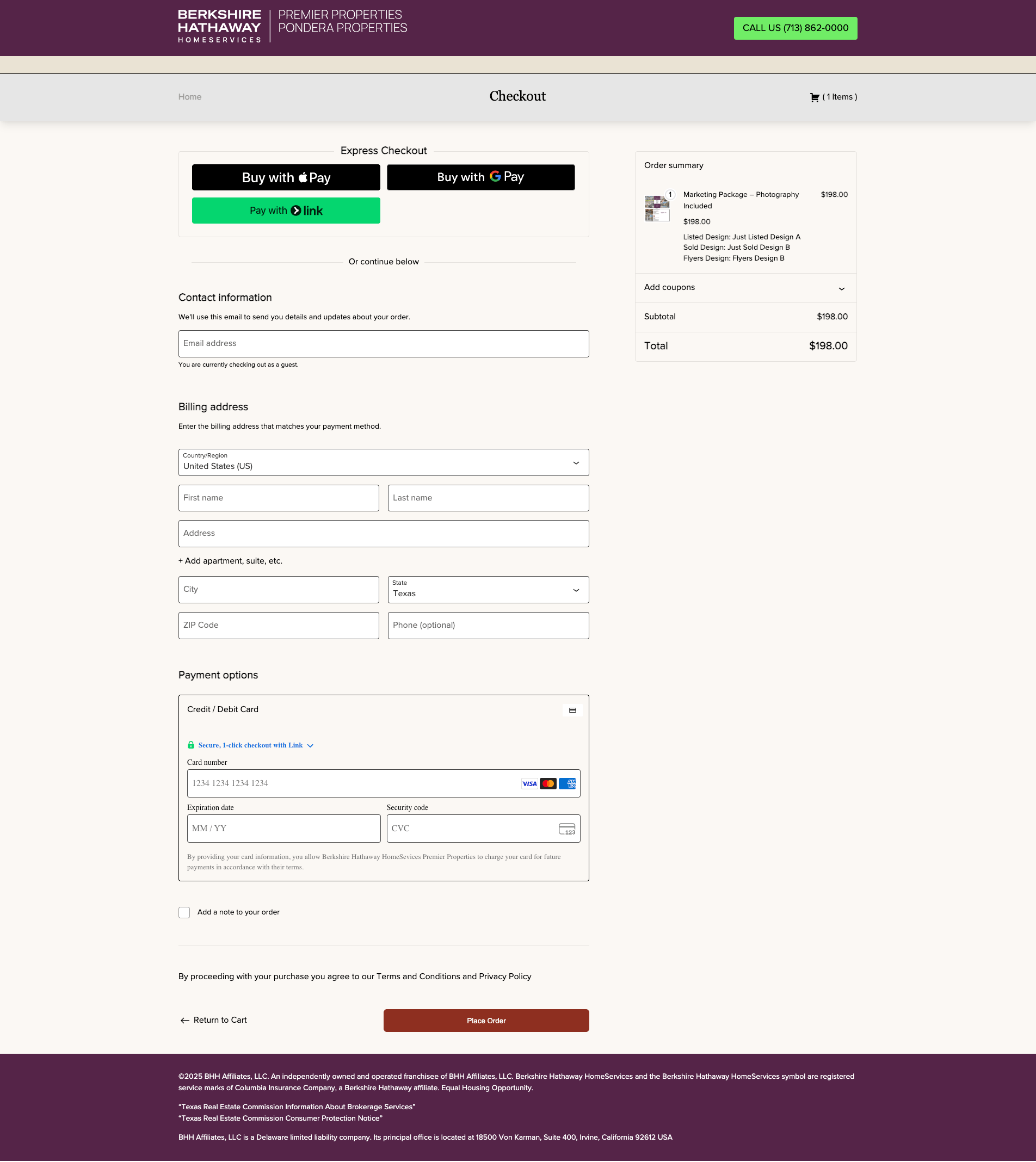Click the Visa card logo
Screen dimensions: 1036x1162
(x=529, y=783)
